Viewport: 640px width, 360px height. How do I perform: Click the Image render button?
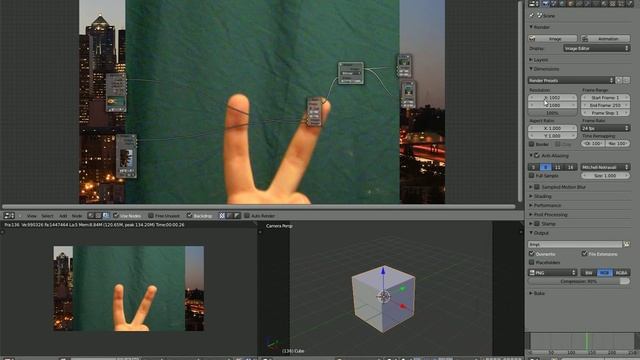click(553, 38)
